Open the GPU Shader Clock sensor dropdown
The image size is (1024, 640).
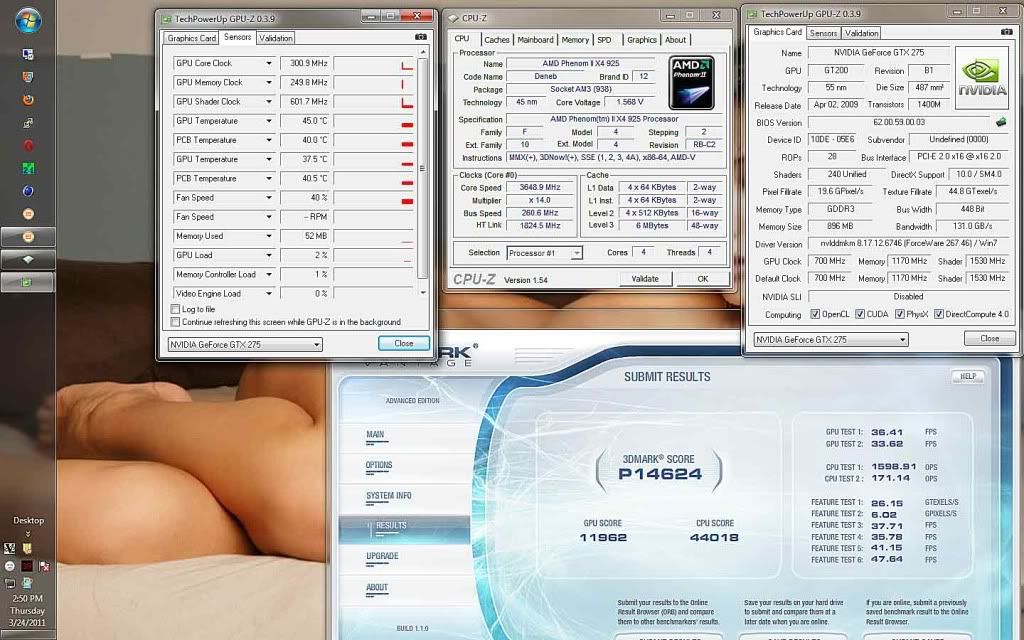(x=268, y=102)
